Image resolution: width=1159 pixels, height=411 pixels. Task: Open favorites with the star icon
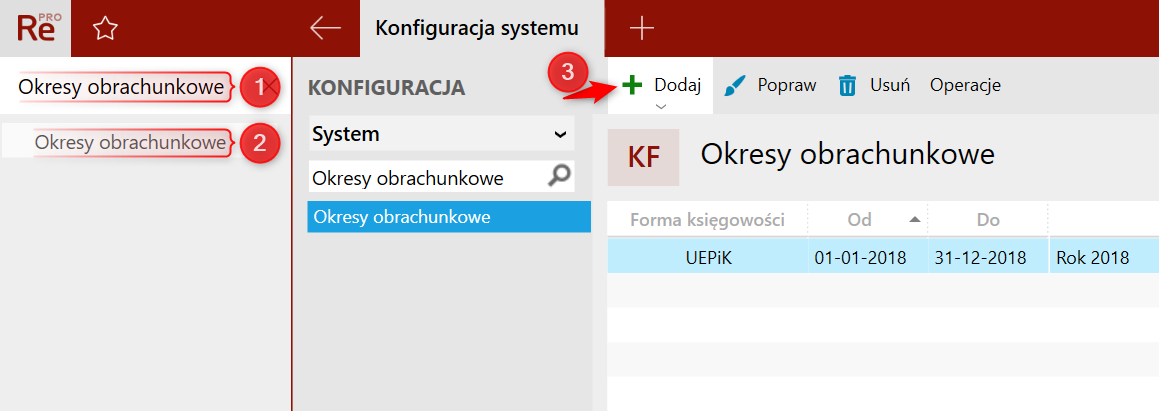click(106, 29)
